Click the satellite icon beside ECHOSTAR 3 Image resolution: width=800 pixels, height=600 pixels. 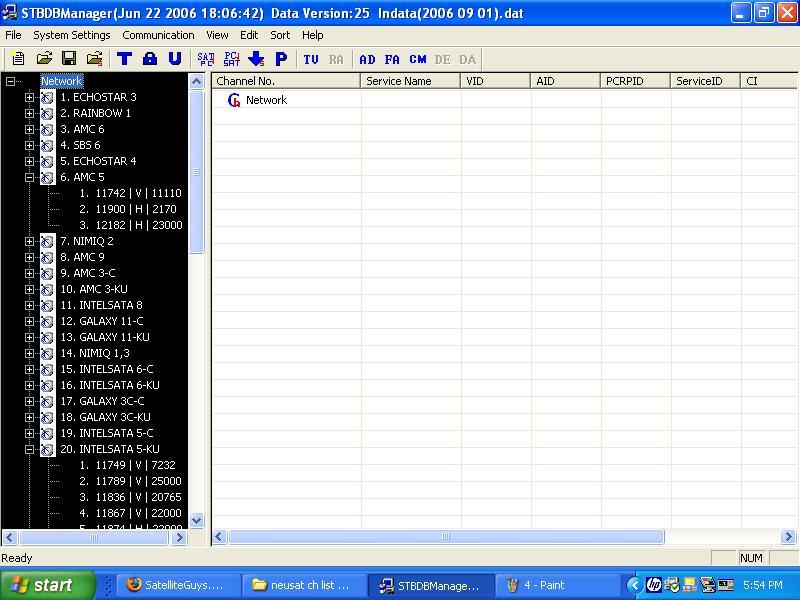coord(47,97)
